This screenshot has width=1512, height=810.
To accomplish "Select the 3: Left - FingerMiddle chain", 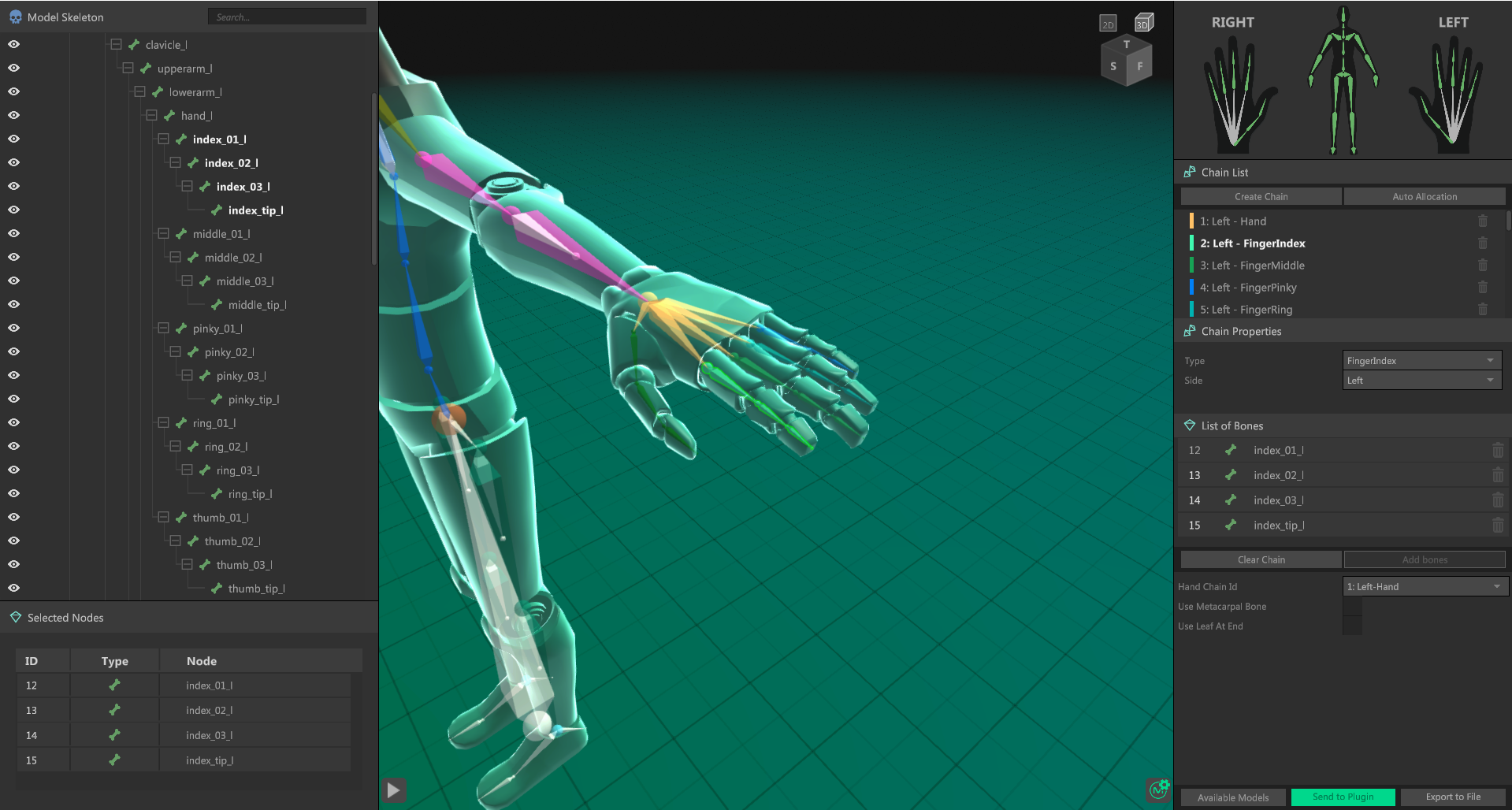I will point(1258,266).
